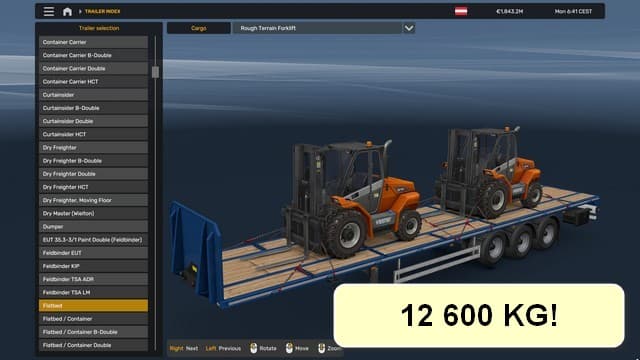Select Feldbinder TSA LM trailer

(x=93, y=292)
